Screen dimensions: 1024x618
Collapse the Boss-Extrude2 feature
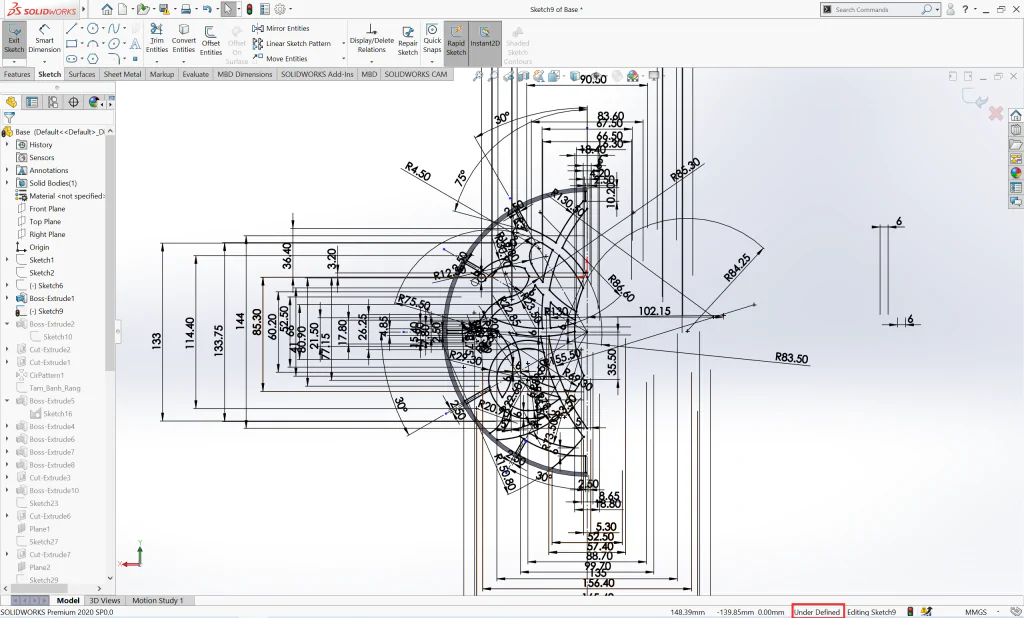7,323
